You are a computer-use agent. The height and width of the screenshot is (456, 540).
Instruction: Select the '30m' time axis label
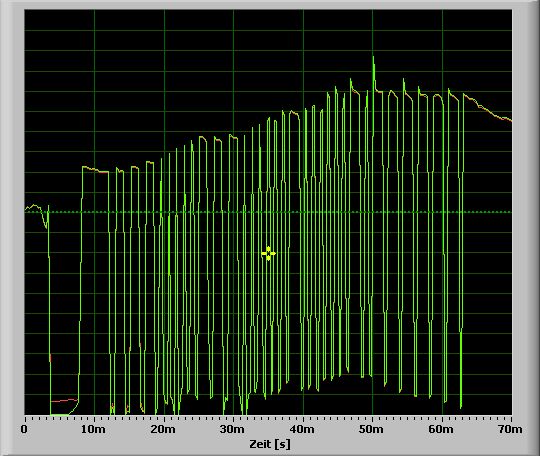232,429
